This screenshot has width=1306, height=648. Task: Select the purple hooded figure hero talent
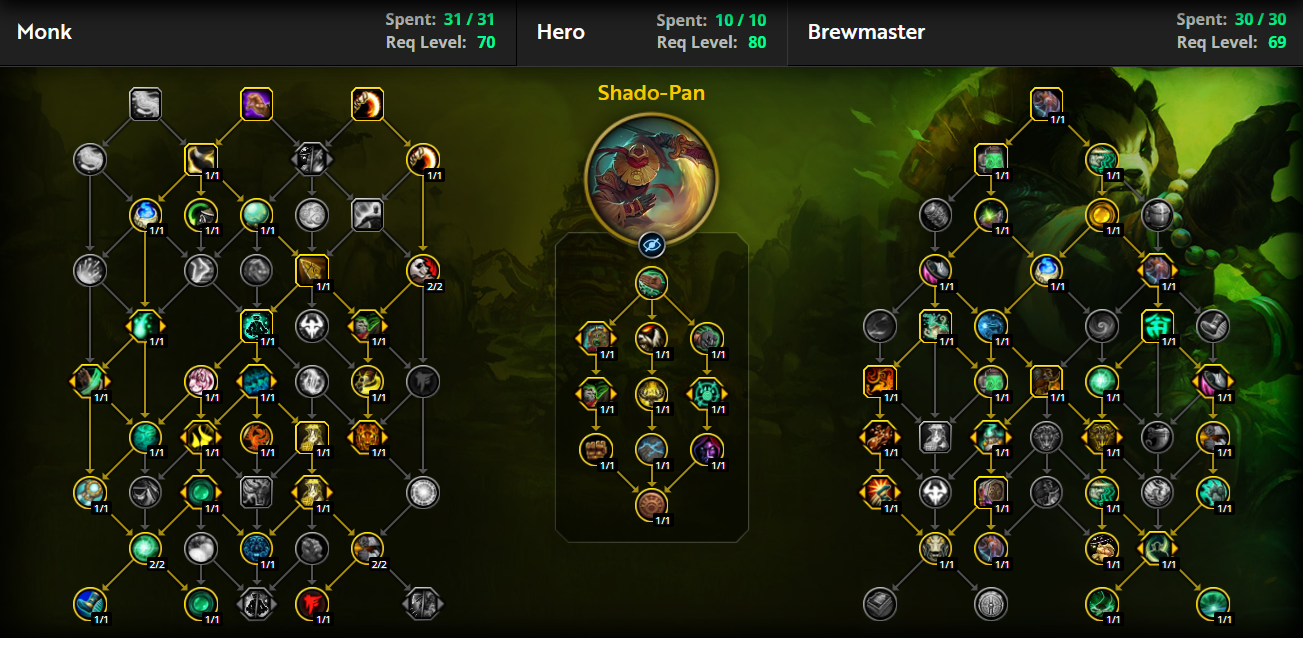(x=707, y=450)
